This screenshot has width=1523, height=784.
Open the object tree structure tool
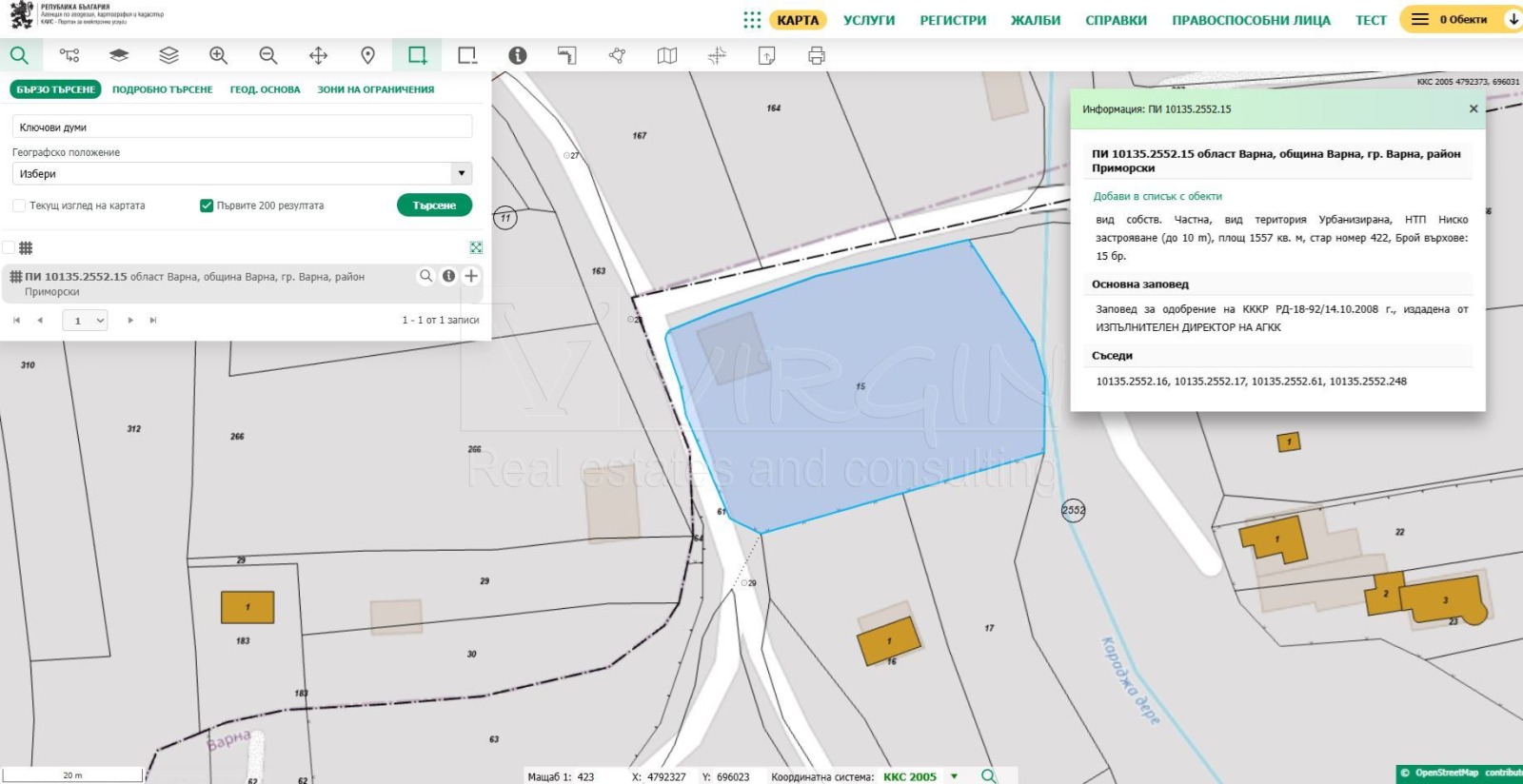[69, 55]
